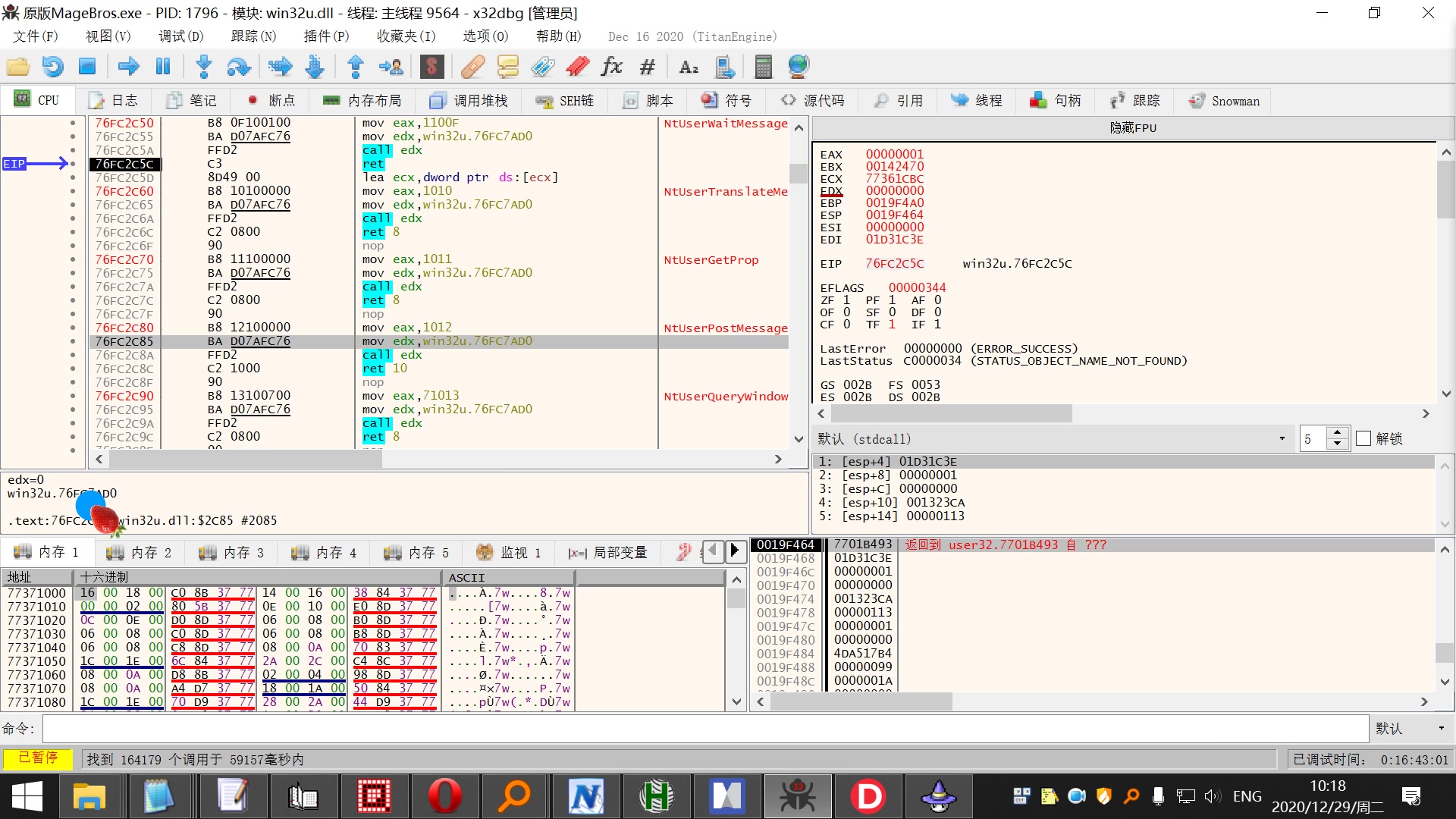Viewport: 1456px width, 819px height.
Task: Open the Scylla plugin icon
Action: [x=431, y=67]
